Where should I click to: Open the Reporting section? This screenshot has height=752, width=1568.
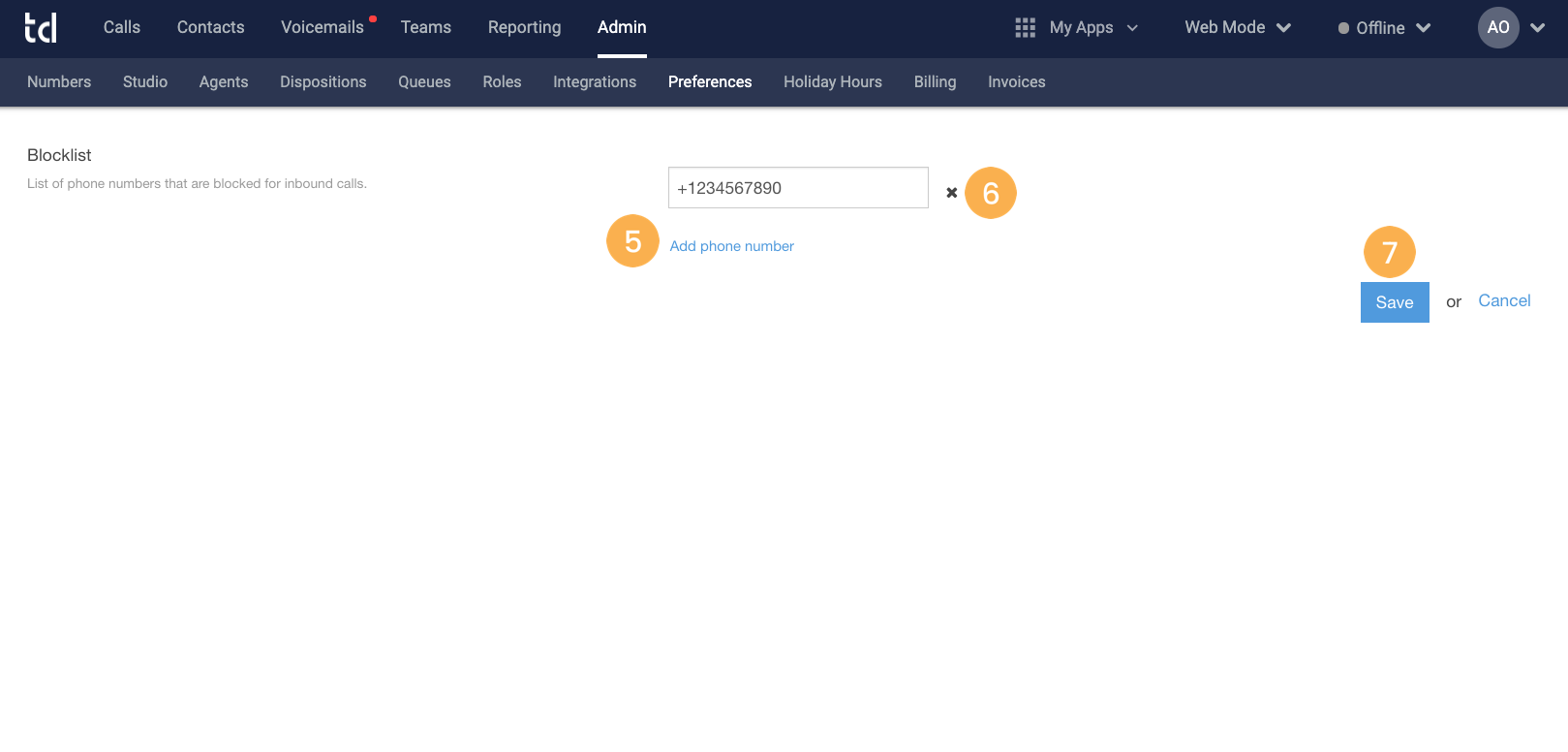[x=524, y=28]
